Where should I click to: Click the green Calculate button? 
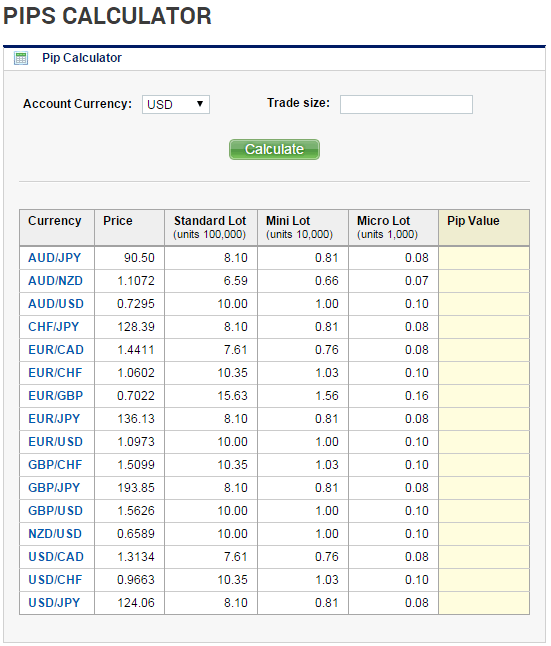pyautogui.click(x=274, y=149)
